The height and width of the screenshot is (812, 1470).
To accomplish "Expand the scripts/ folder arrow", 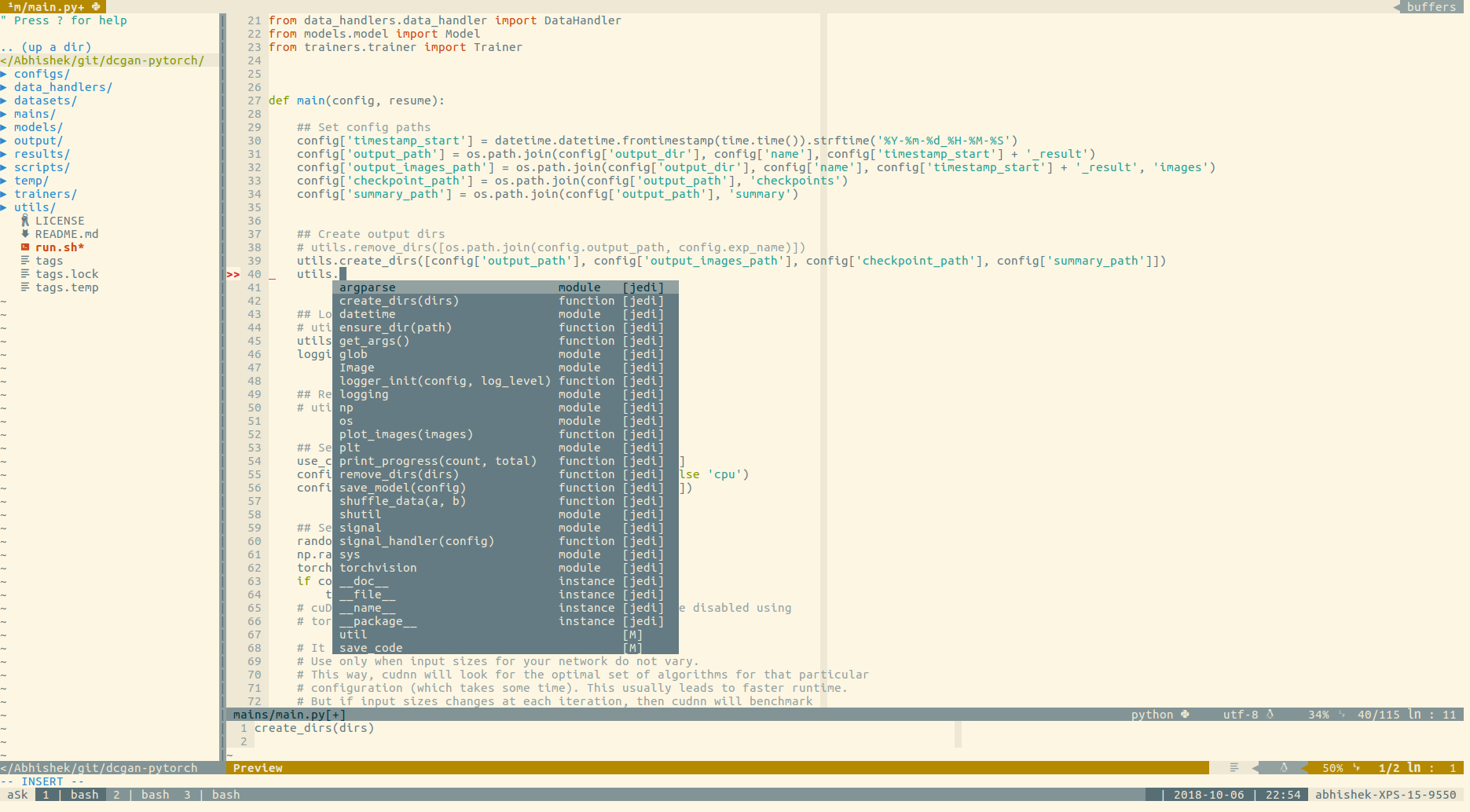I will click(4, 167).
